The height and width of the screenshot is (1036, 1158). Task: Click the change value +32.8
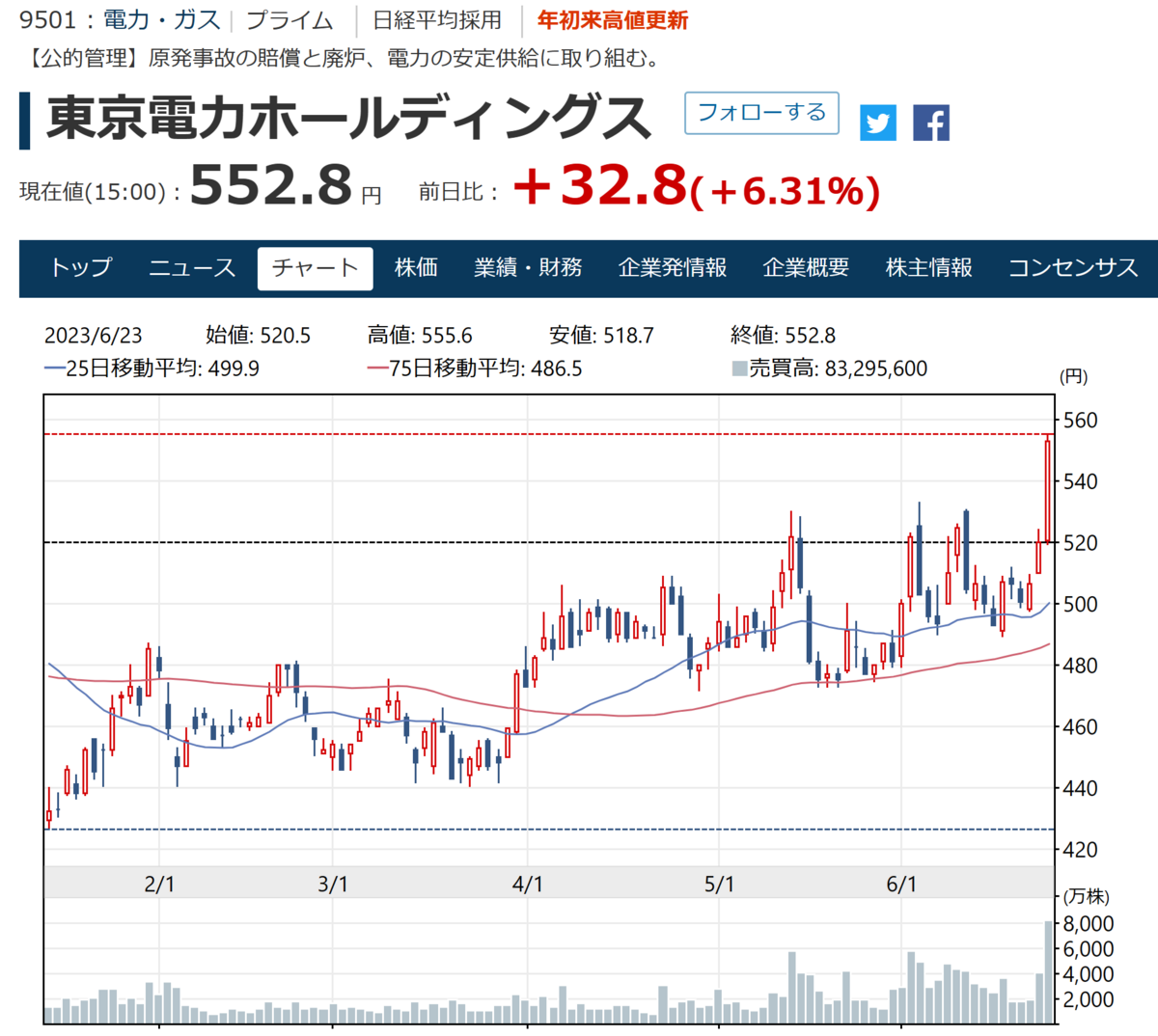pyautogui.click(x=599, y=184)
